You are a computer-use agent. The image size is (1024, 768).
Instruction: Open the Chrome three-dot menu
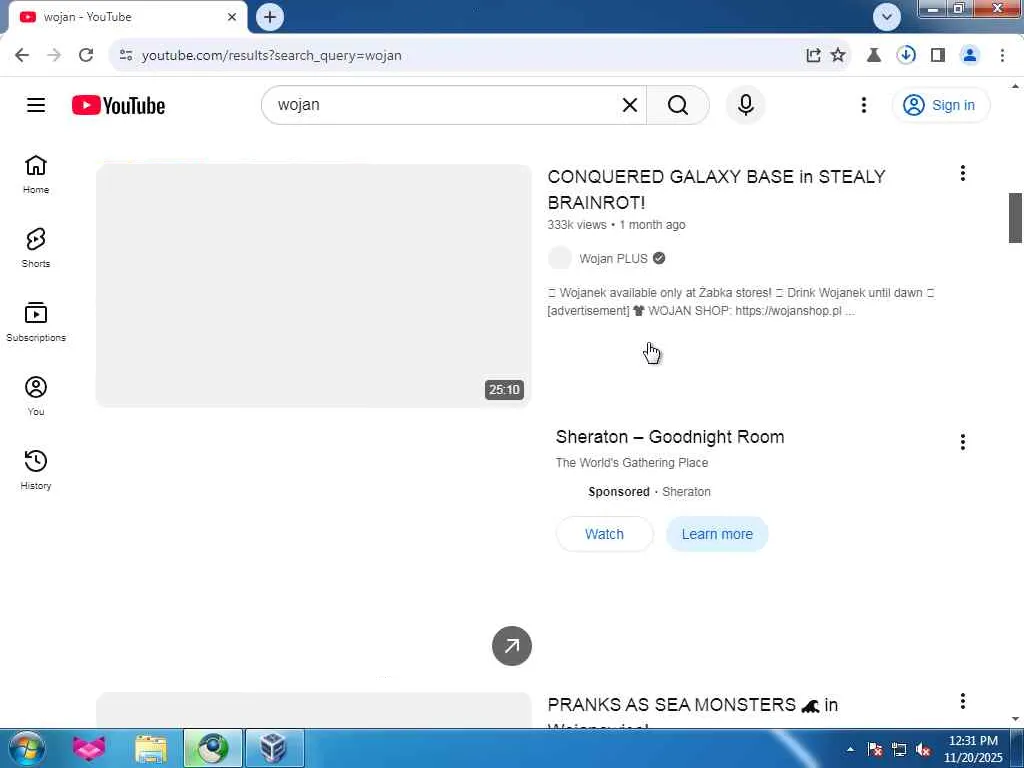coord(1002,56)
